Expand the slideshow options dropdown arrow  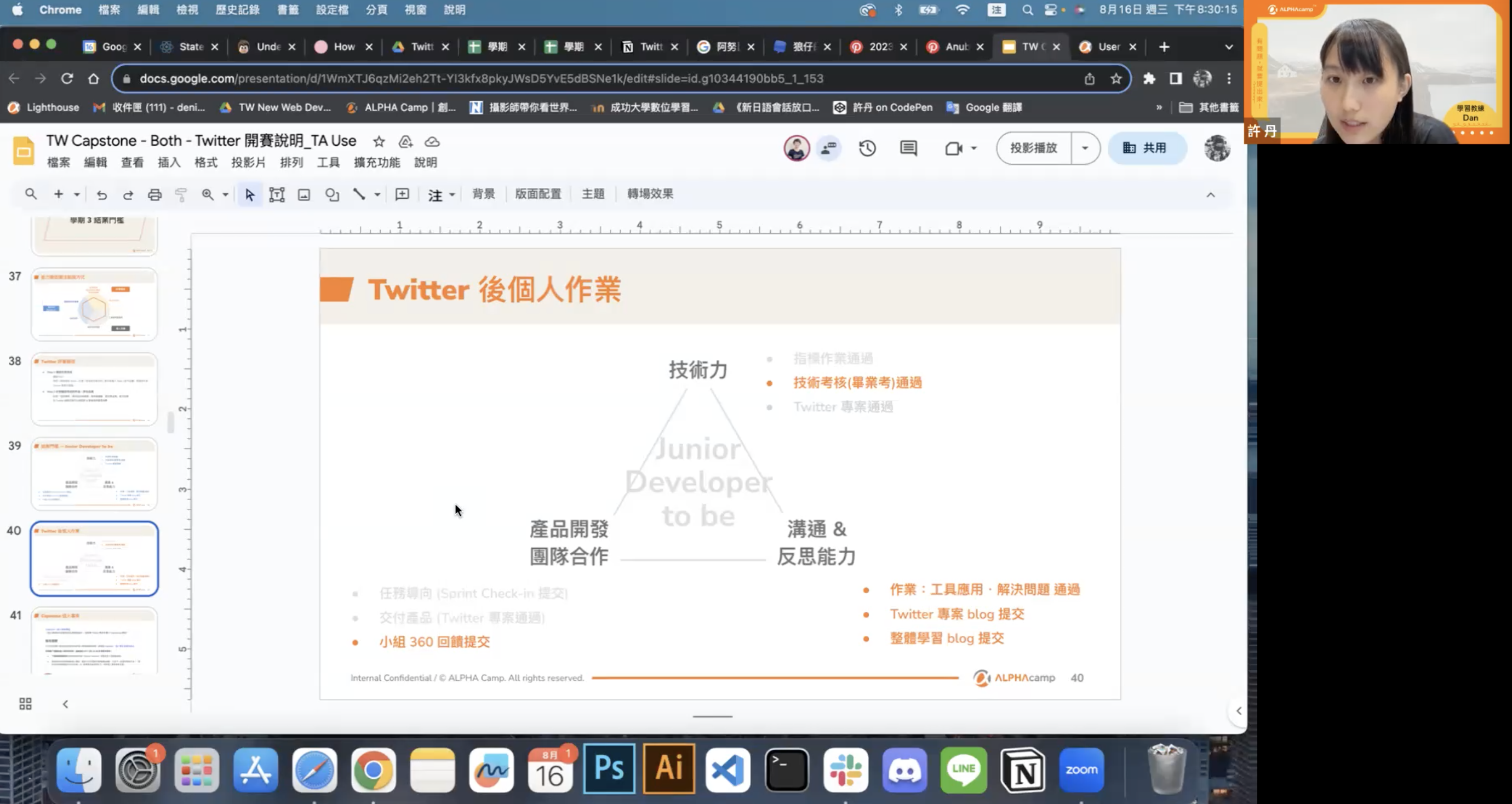point(1085,148)
